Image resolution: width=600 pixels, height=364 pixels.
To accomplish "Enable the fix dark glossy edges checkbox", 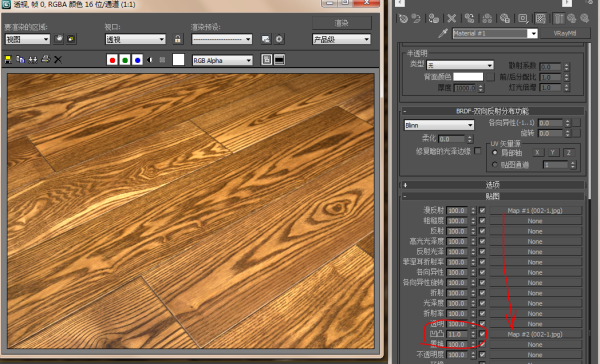I will pyautogui.click(x=478, y=151).
